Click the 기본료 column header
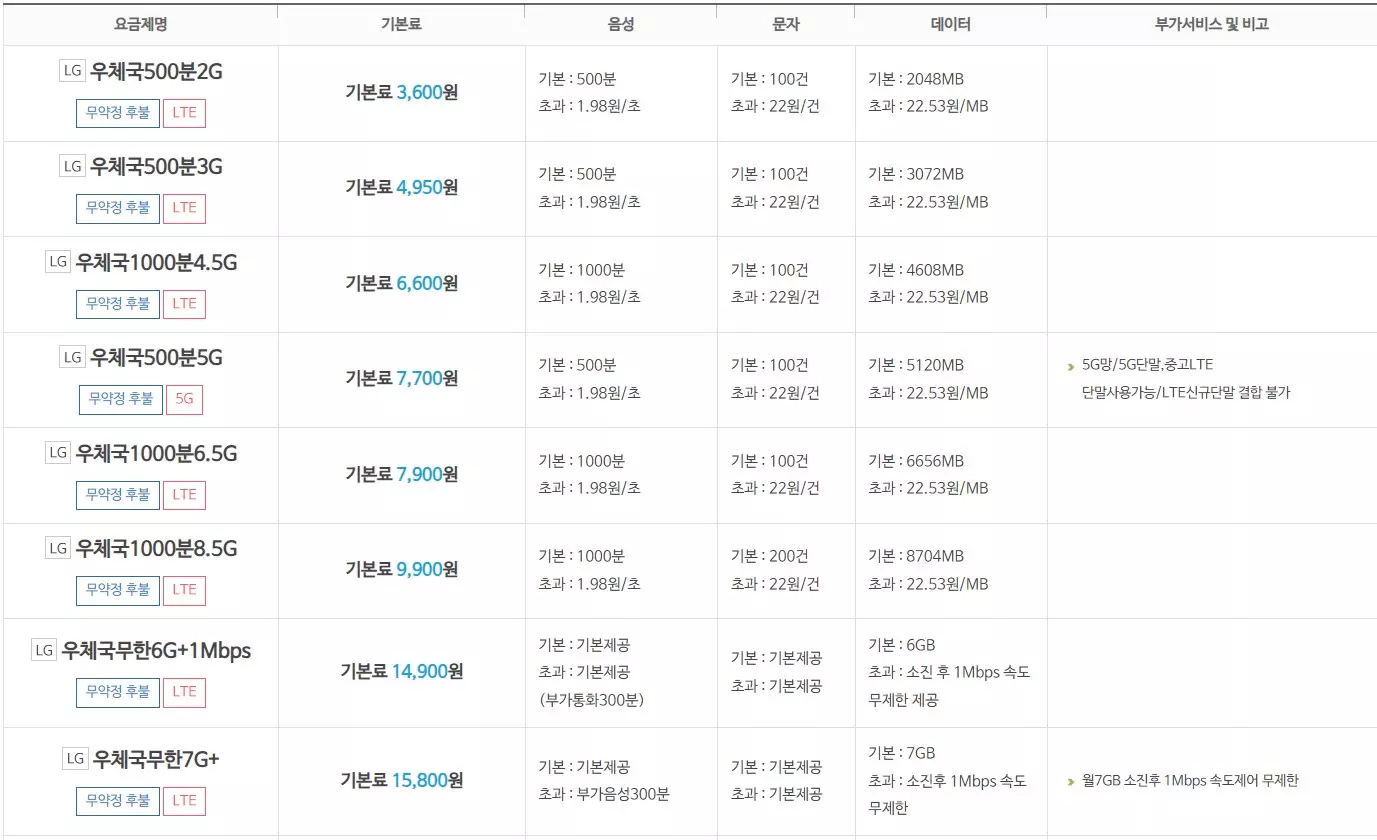1377x840 pixels. 401,24
